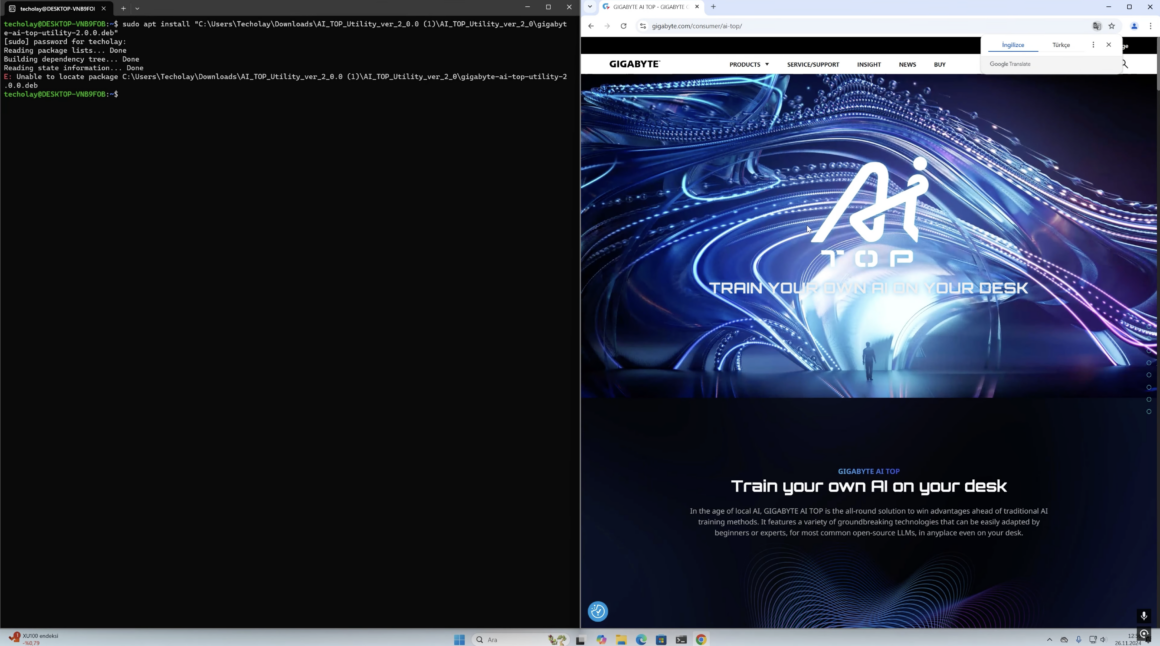Select Türkçe tab in translate popup
1160x646 pixels.
tap(1061, 45)
